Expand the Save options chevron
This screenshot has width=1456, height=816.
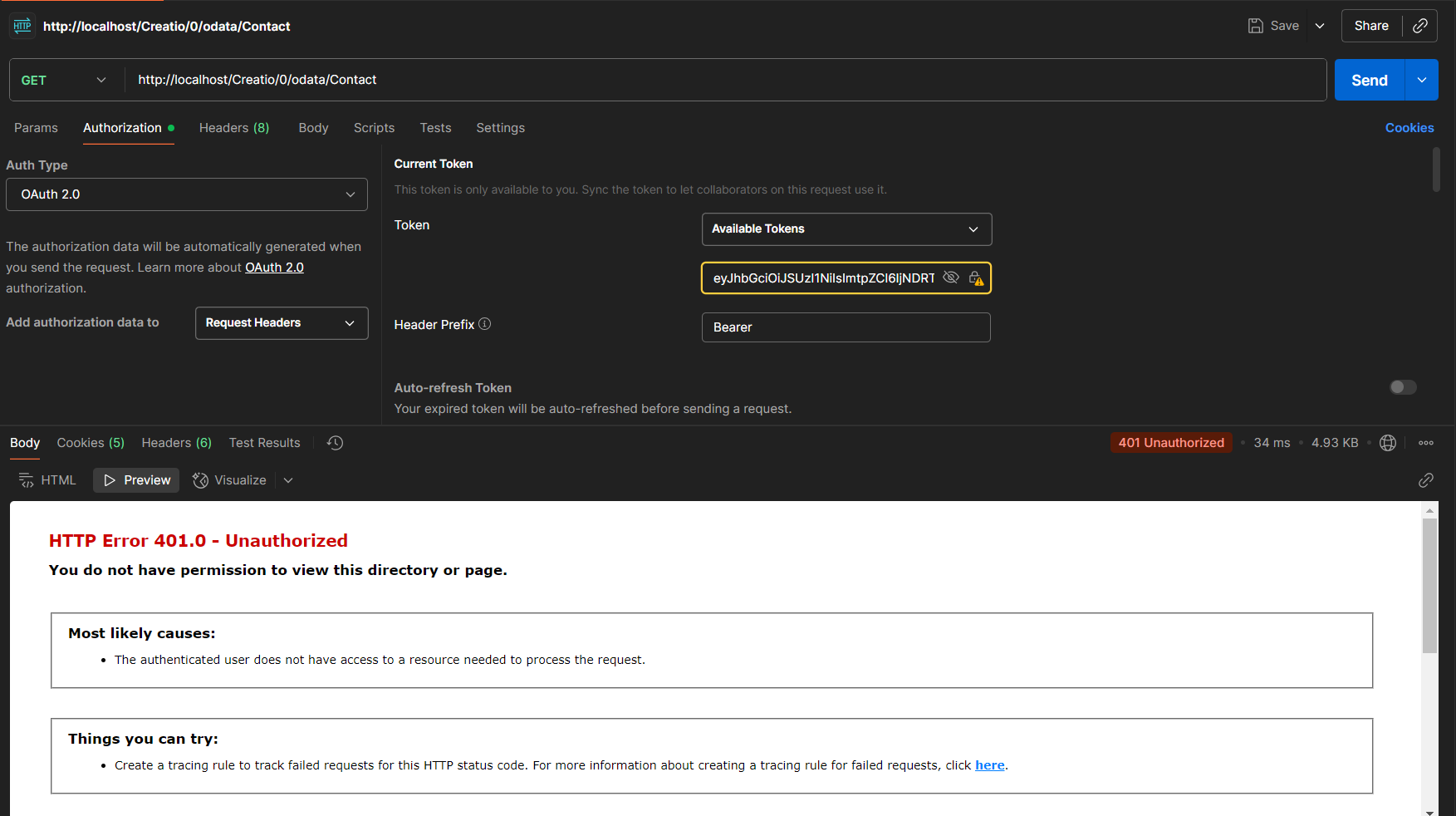coord(1320,26)
